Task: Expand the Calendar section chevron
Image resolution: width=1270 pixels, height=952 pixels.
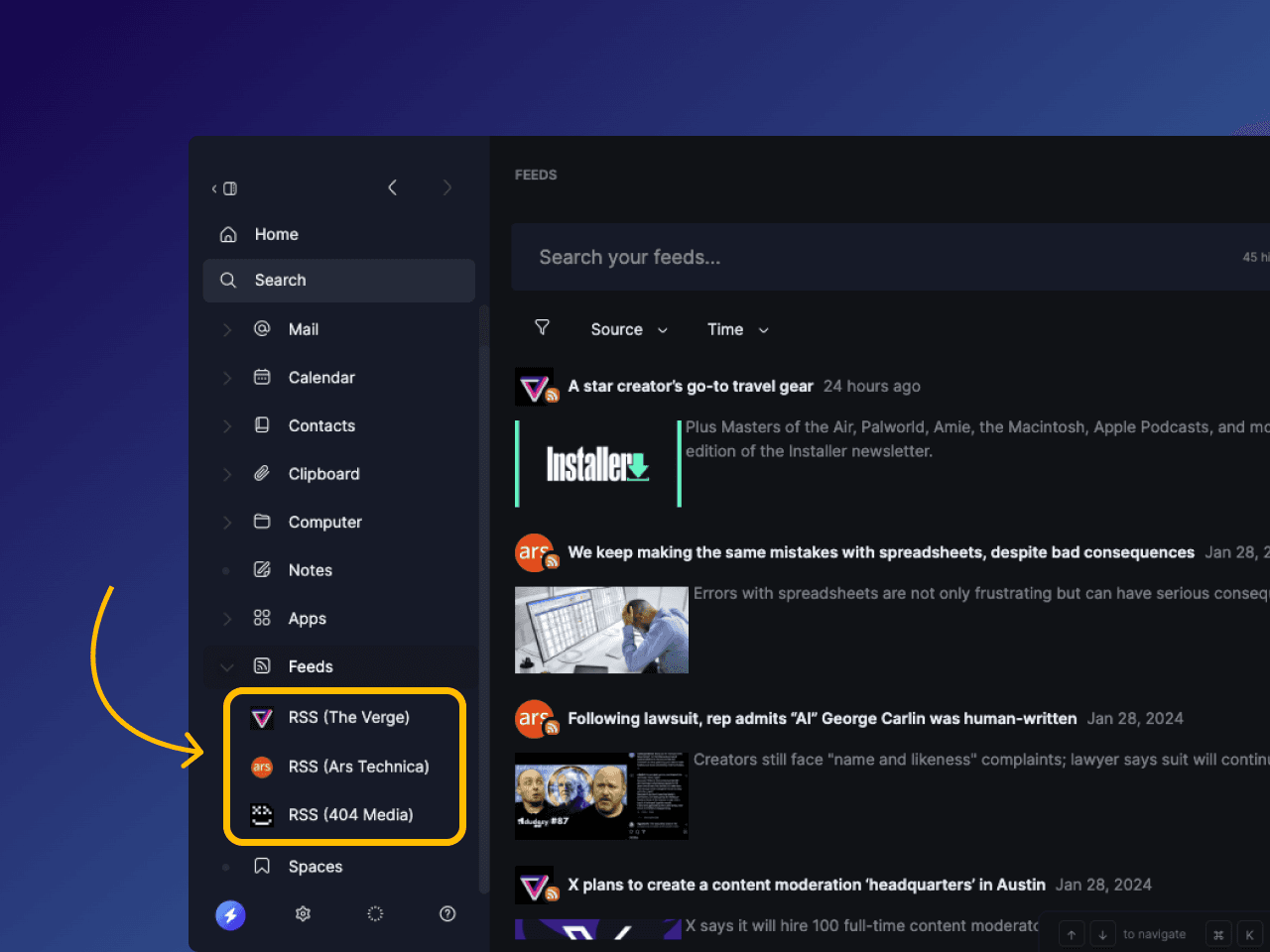Action: tap(227, 378)
